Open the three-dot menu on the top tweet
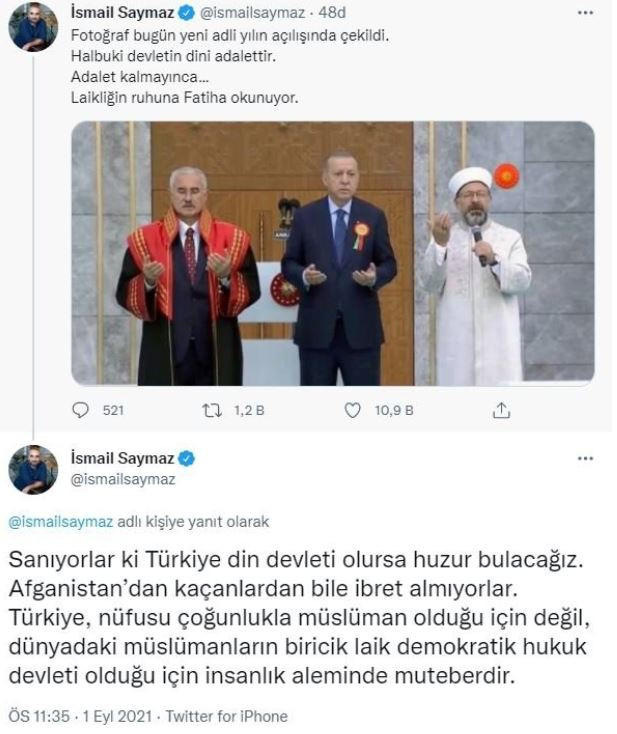 tap(586, 13)
